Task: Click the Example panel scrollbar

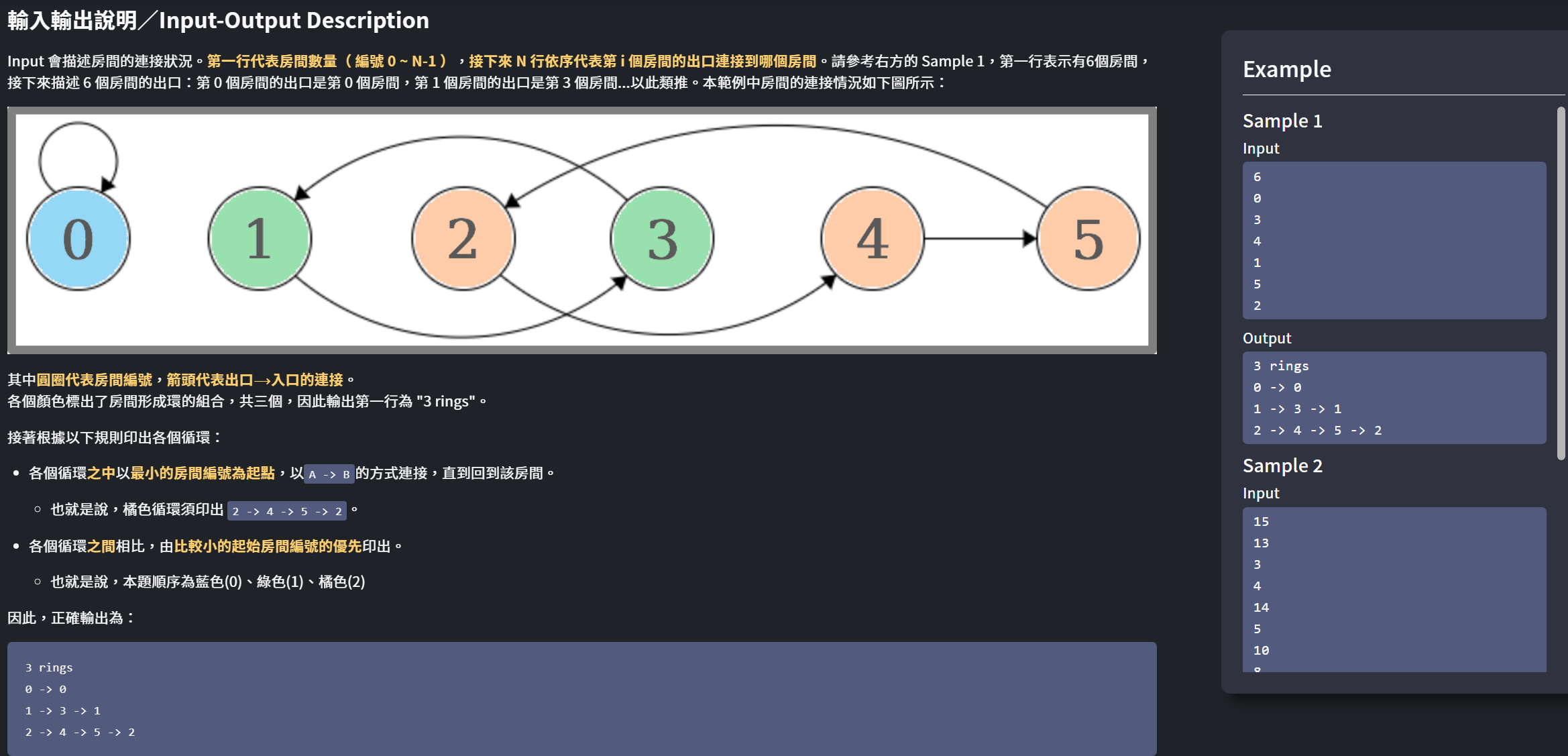Action: pyautogui.click(x=1561, y=283)
